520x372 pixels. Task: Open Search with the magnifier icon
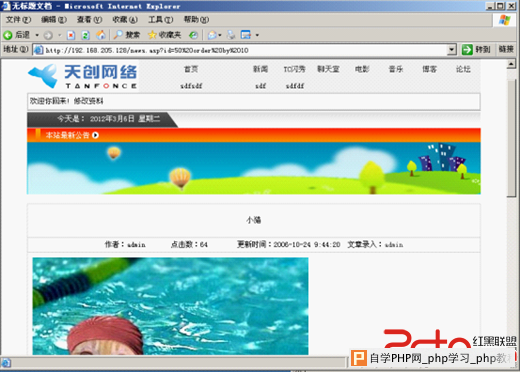(118, 35)
